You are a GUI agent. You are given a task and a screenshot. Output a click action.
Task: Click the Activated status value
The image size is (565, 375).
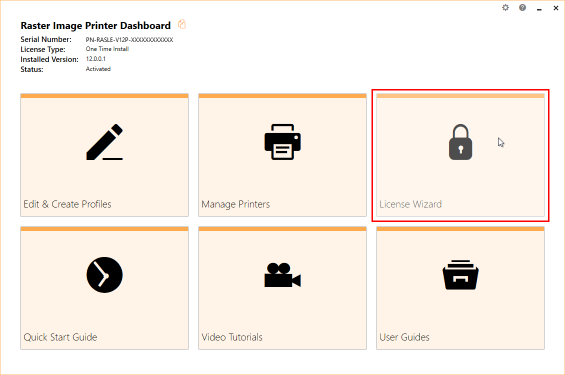pyautogui.click(x=98, y=69)
